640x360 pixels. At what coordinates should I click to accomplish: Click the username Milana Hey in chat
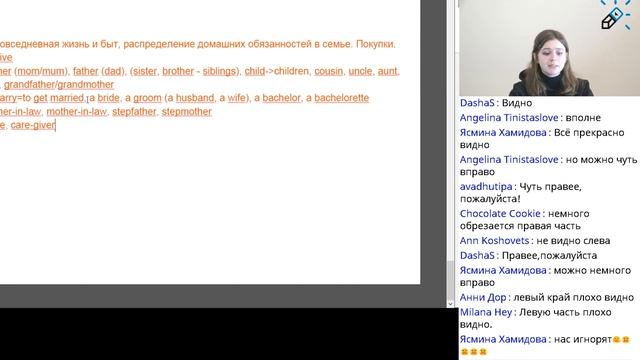(486, 312)
